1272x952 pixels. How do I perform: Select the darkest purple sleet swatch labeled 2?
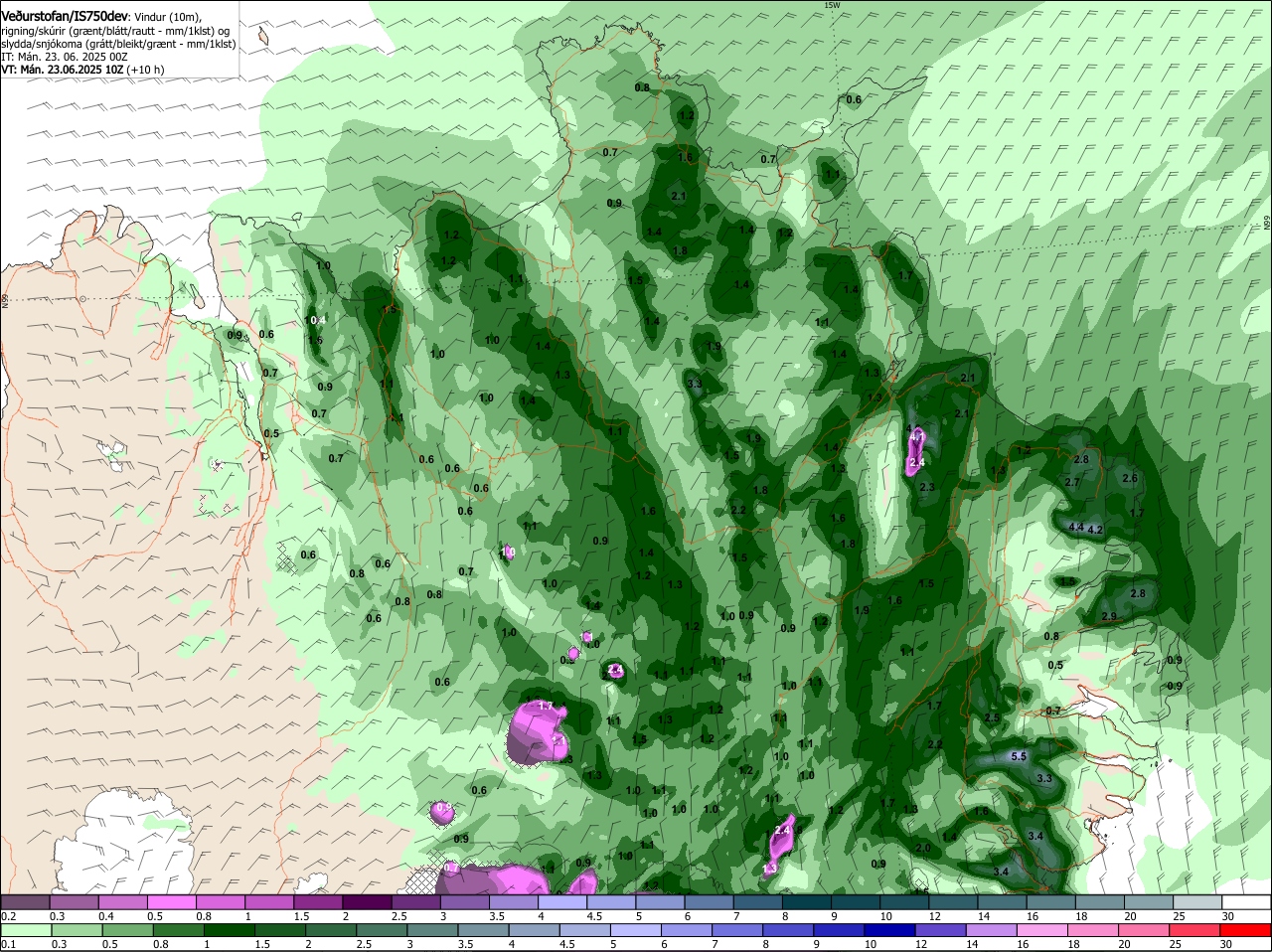click(x=370, y=901)
